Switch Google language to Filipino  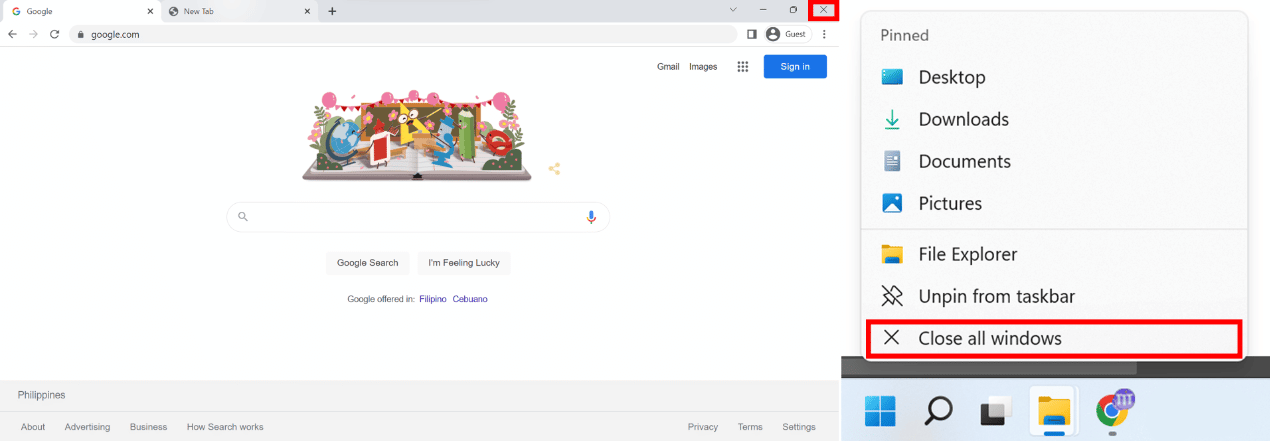433,299
